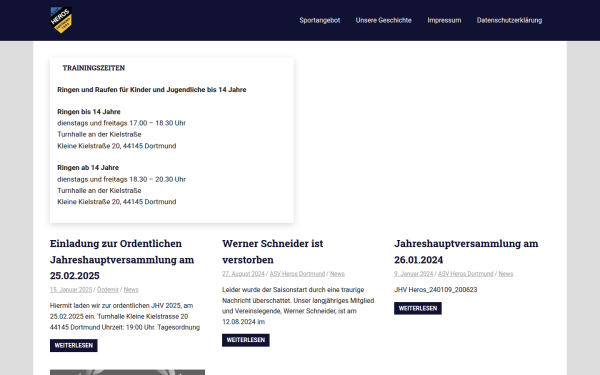Open the Sportangebot menu item

click(x=320, y=20)
